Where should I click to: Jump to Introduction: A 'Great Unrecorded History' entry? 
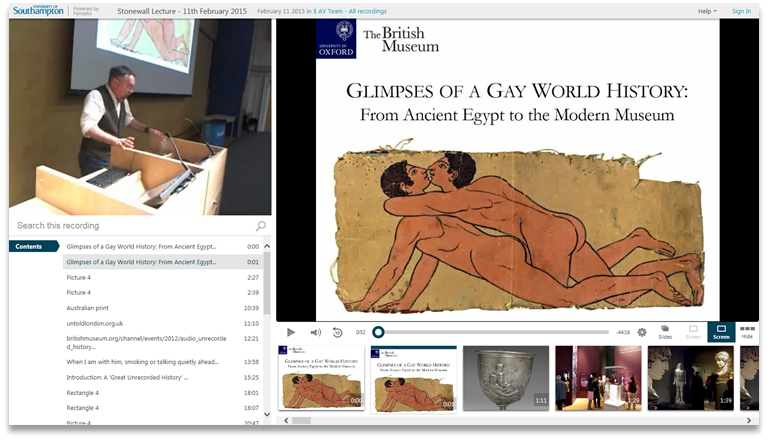point(163,378)
